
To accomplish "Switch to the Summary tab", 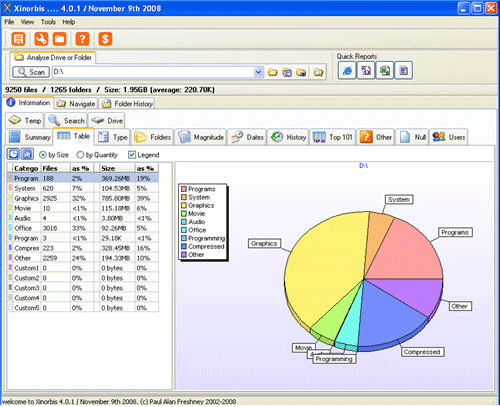I will click(29, 137).
